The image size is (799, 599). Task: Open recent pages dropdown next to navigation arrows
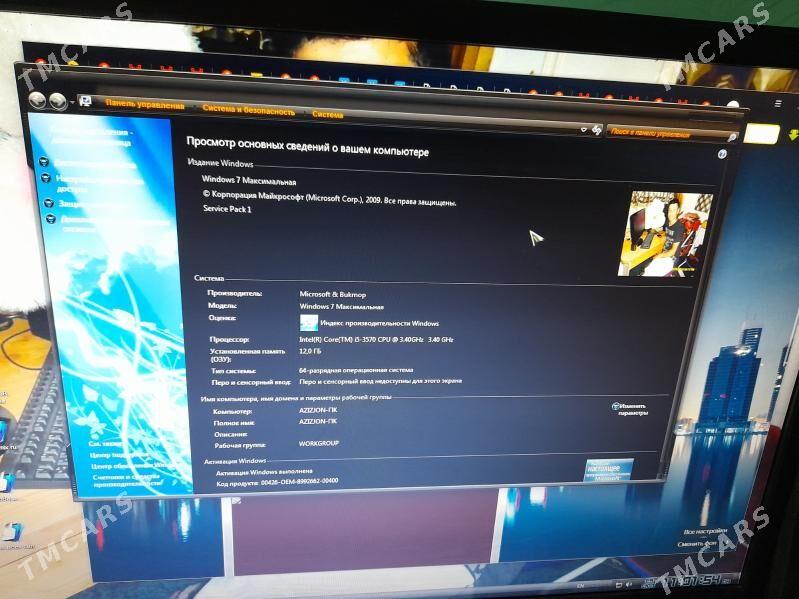(72, 103)
